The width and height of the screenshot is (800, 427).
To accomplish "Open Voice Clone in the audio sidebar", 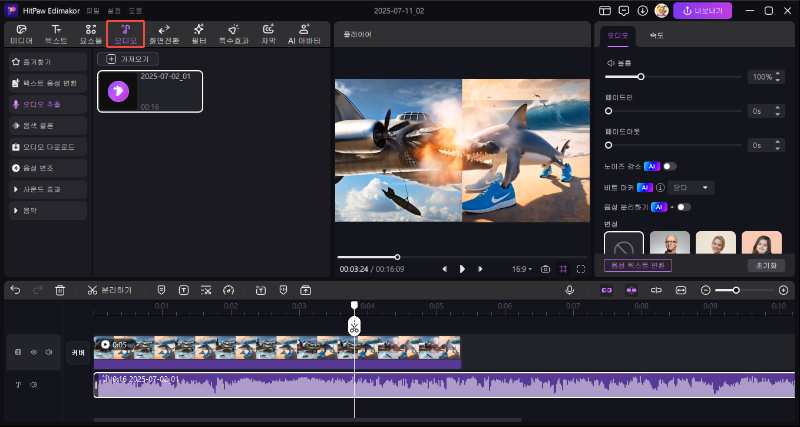I will 48,125.
